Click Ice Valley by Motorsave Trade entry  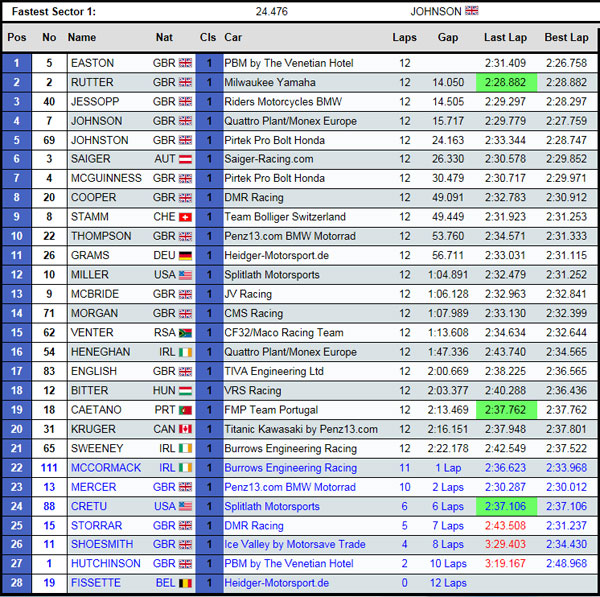[x=295, y=545]
